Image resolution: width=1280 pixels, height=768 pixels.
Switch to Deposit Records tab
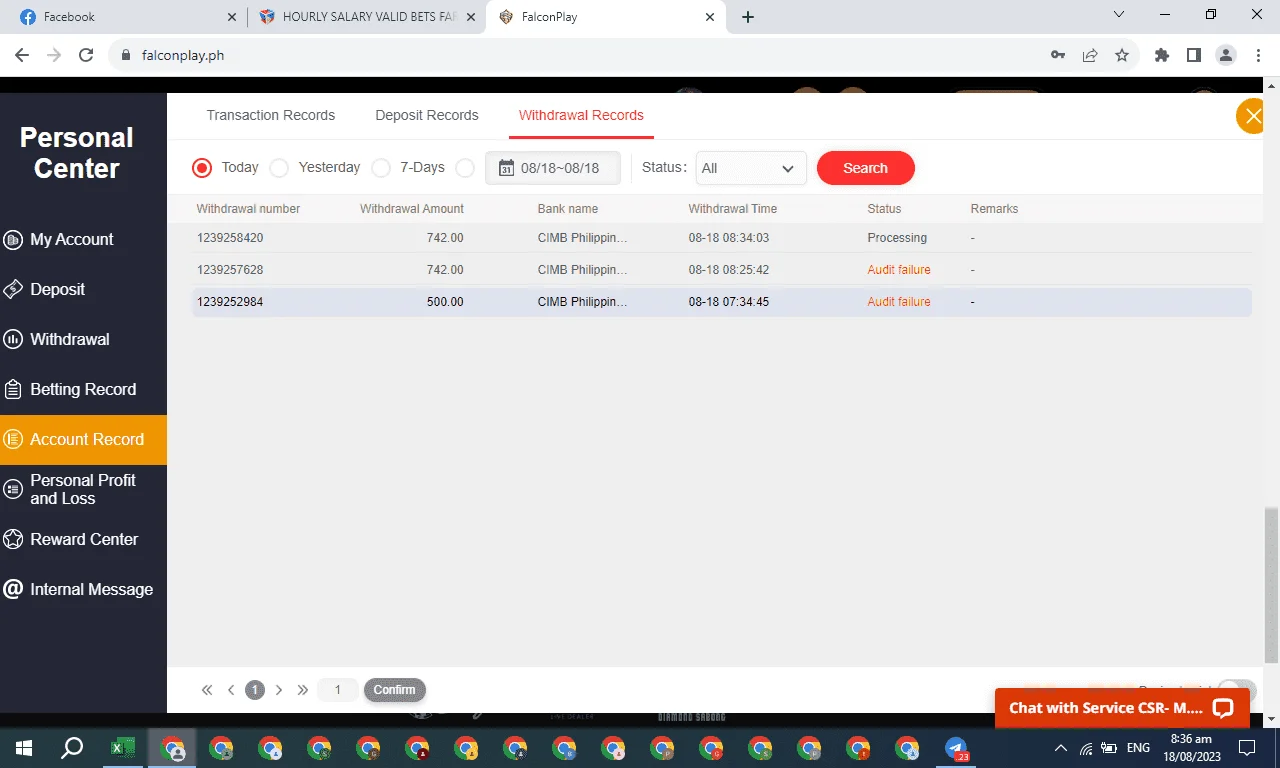427,115
